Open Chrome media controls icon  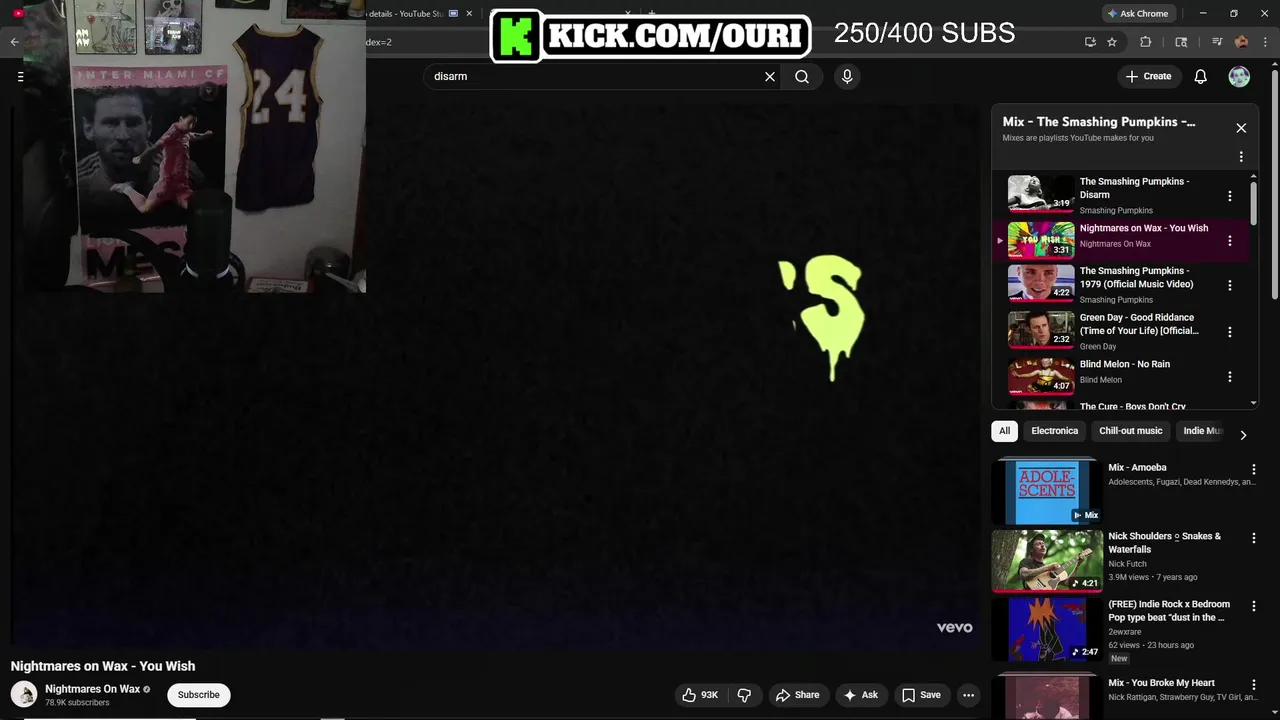(x=1217, y=42)
